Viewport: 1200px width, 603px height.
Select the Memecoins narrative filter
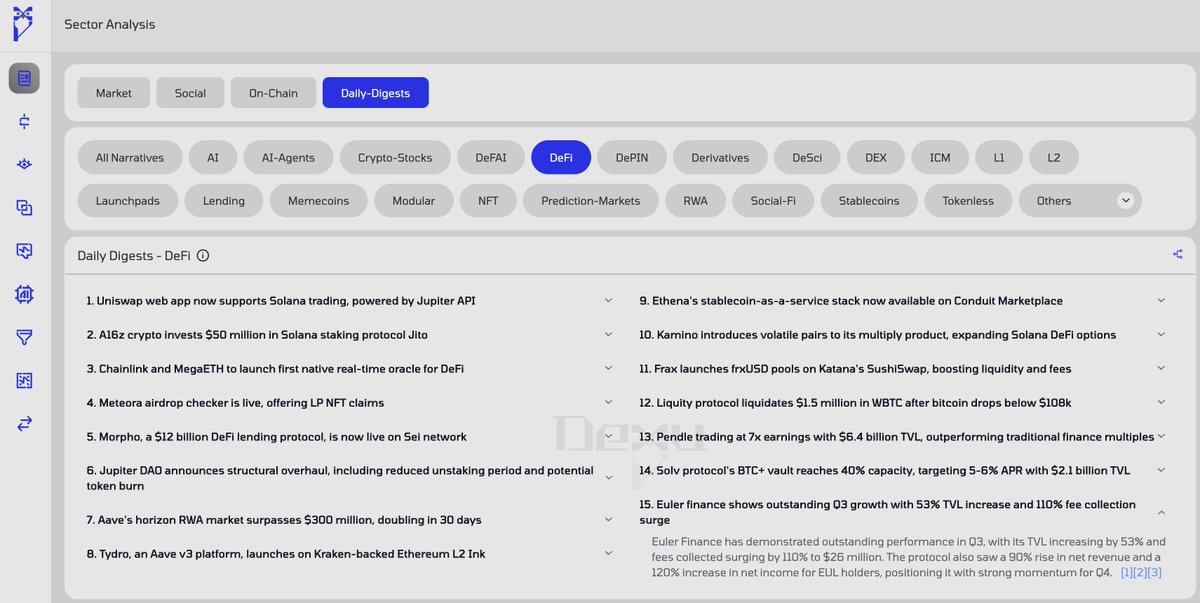[x=319, y=201]
